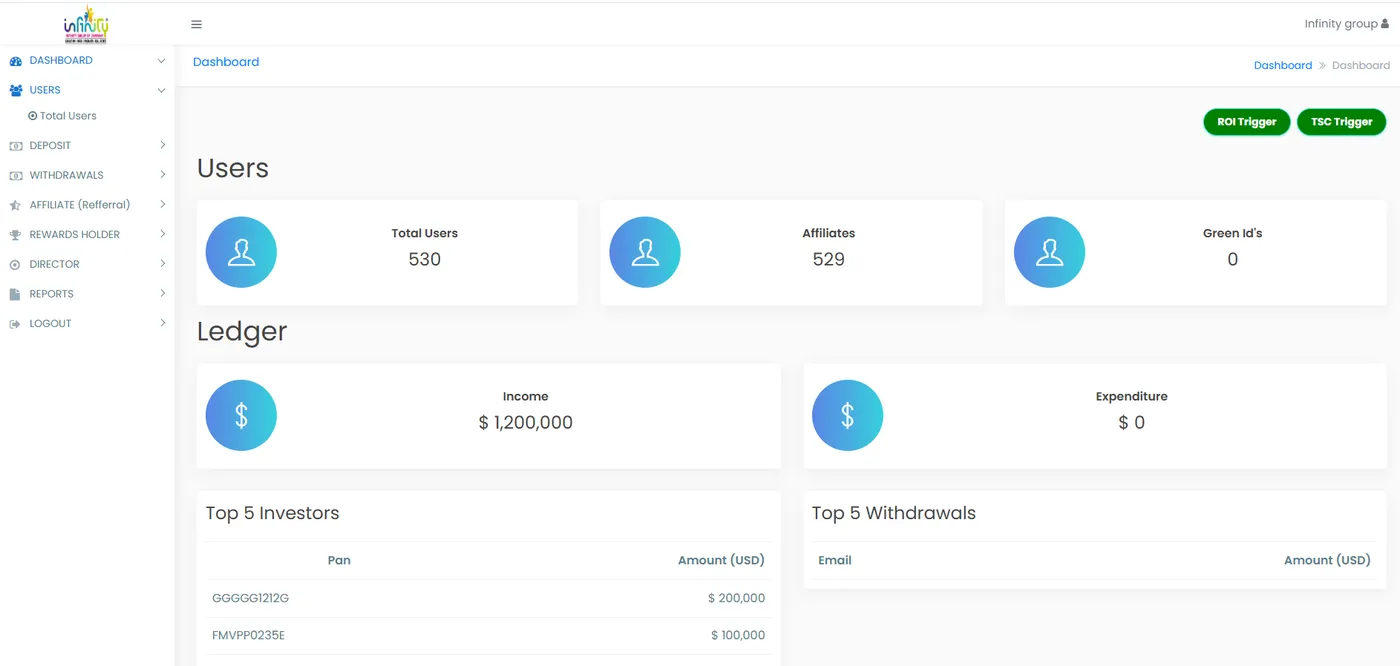This screenshot has height=666, width=1400.
Task: Click the Director circle icon in sidebar
Action: click(15, 265)
